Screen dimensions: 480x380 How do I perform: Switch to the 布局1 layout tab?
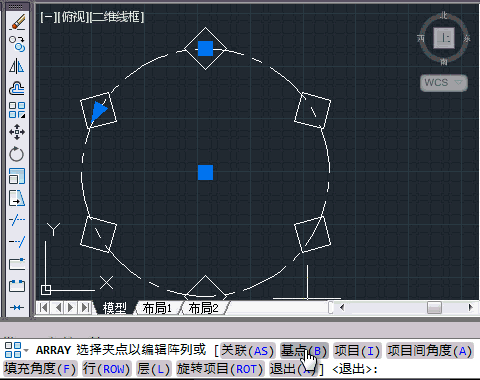(157, 308)
